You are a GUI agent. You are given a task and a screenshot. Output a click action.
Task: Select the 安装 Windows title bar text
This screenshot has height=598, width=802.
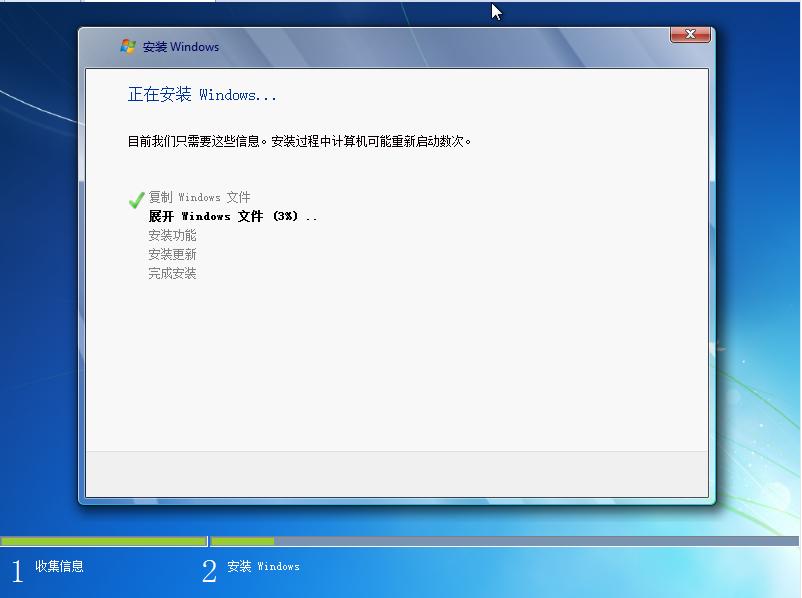tap(180, 46)
